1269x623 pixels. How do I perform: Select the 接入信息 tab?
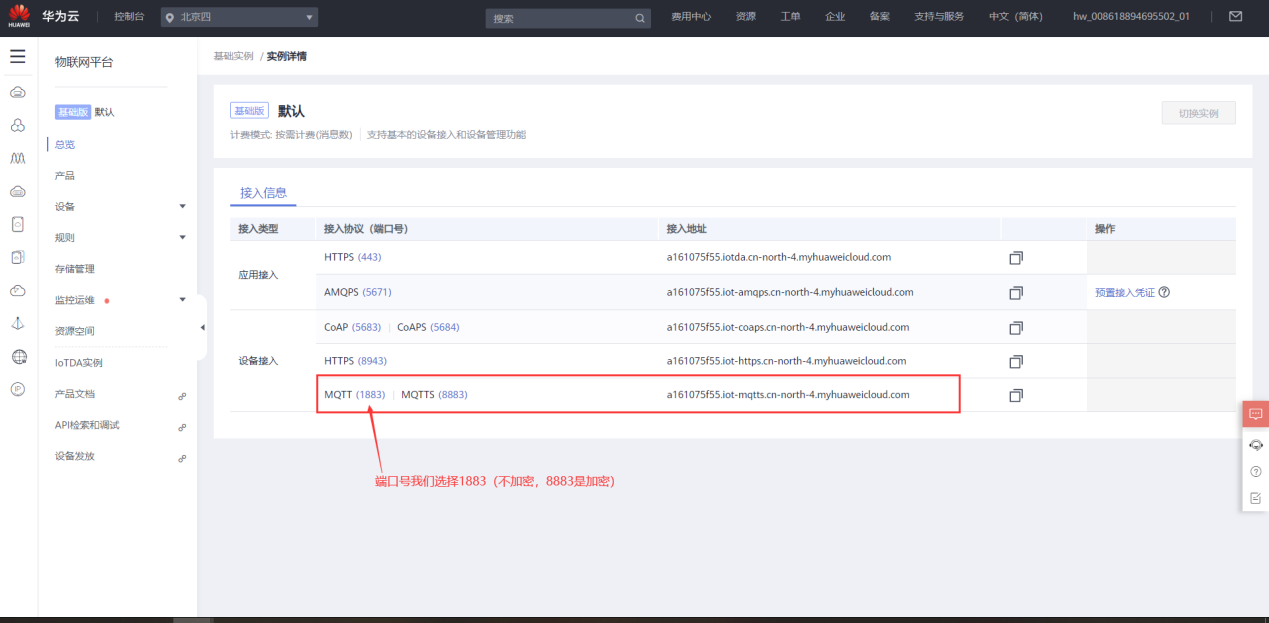263,193
